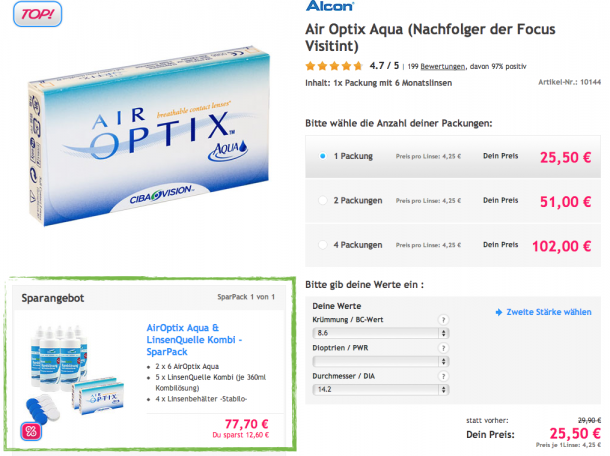Open help for Durchmesser / DIA
Image resolution: width=610 pixels, height=456 pixels.
(443, 376)
